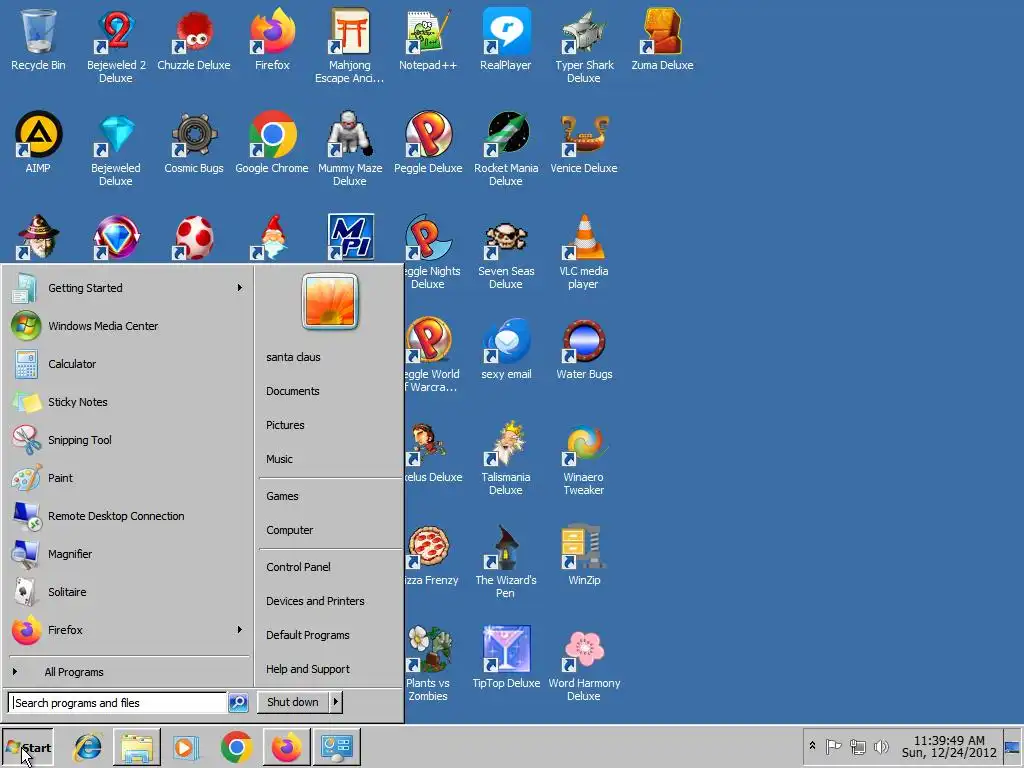Open Shut down options arrow

(x=335, y=702)
